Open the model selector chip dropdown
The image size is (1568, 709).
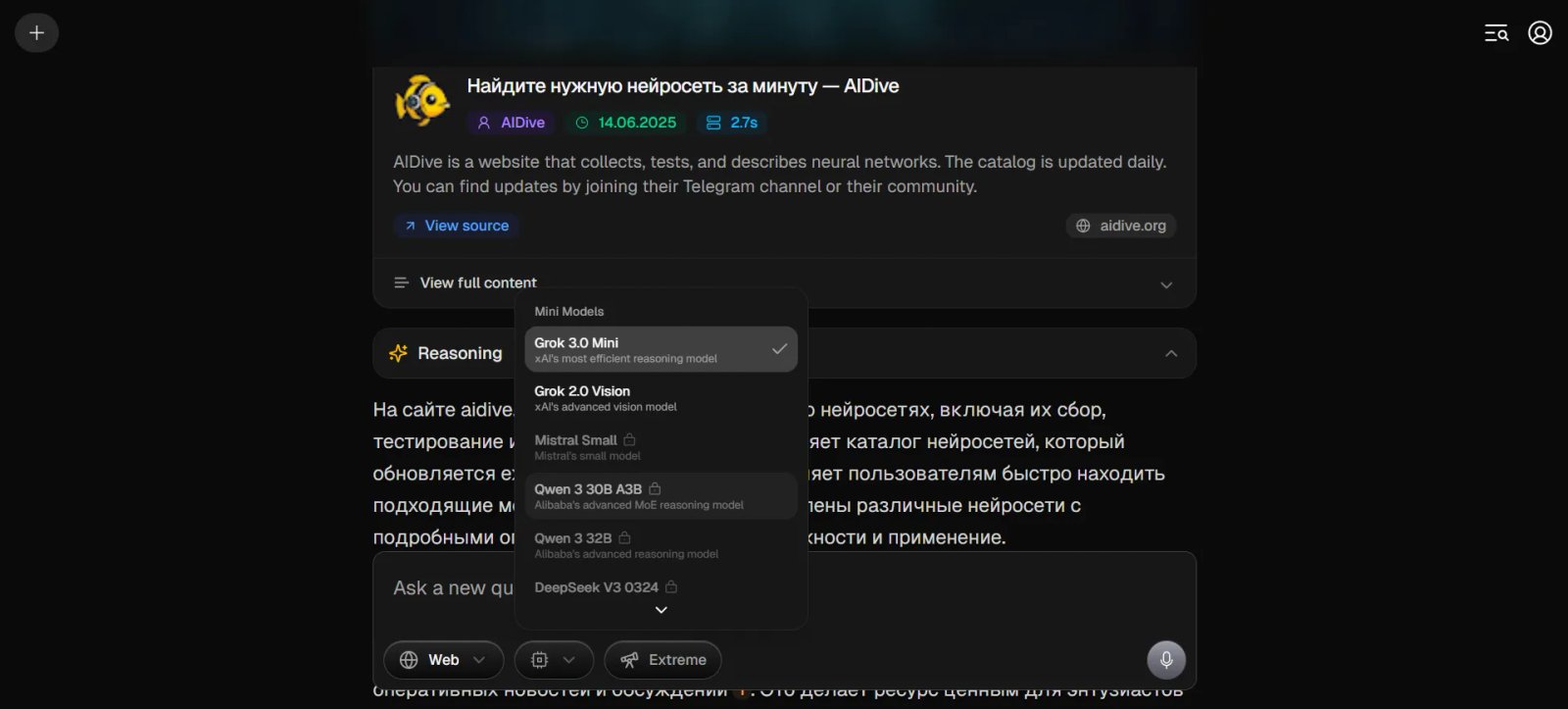[554, 660]
